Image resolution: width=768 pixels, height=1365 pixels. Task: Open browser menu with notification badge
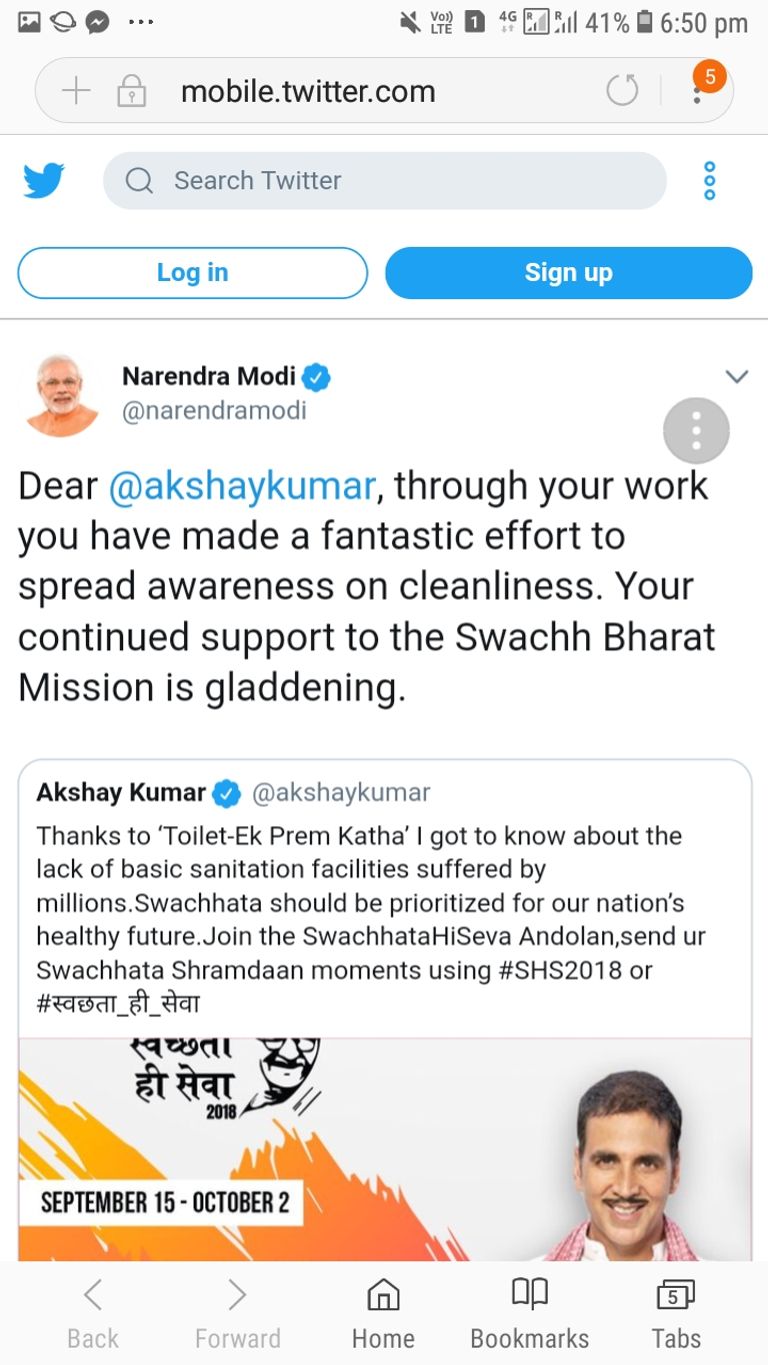coord(698,91)
